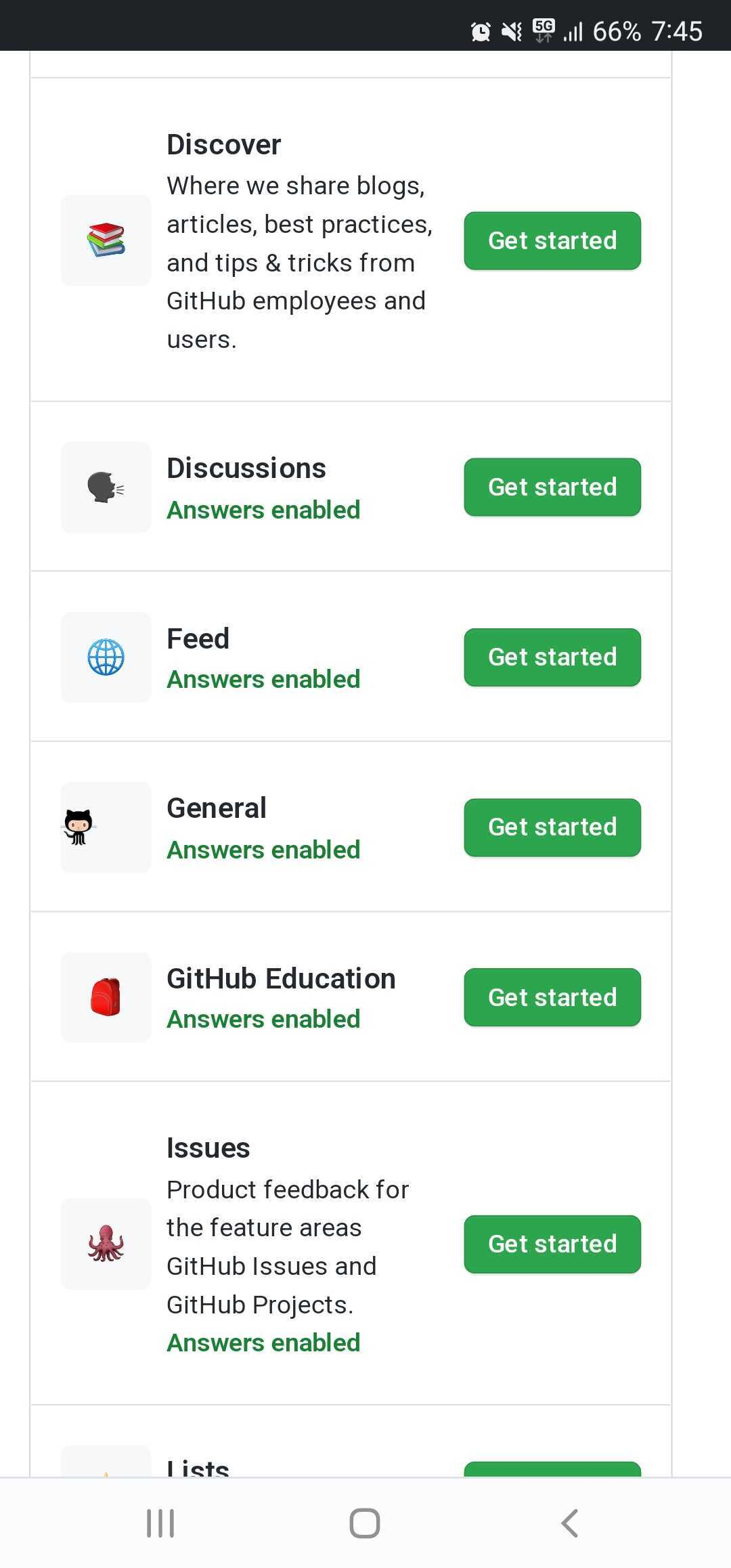Select the speaking head icon for Discussions
The image size is (731, 1568).
pos(106,487)
